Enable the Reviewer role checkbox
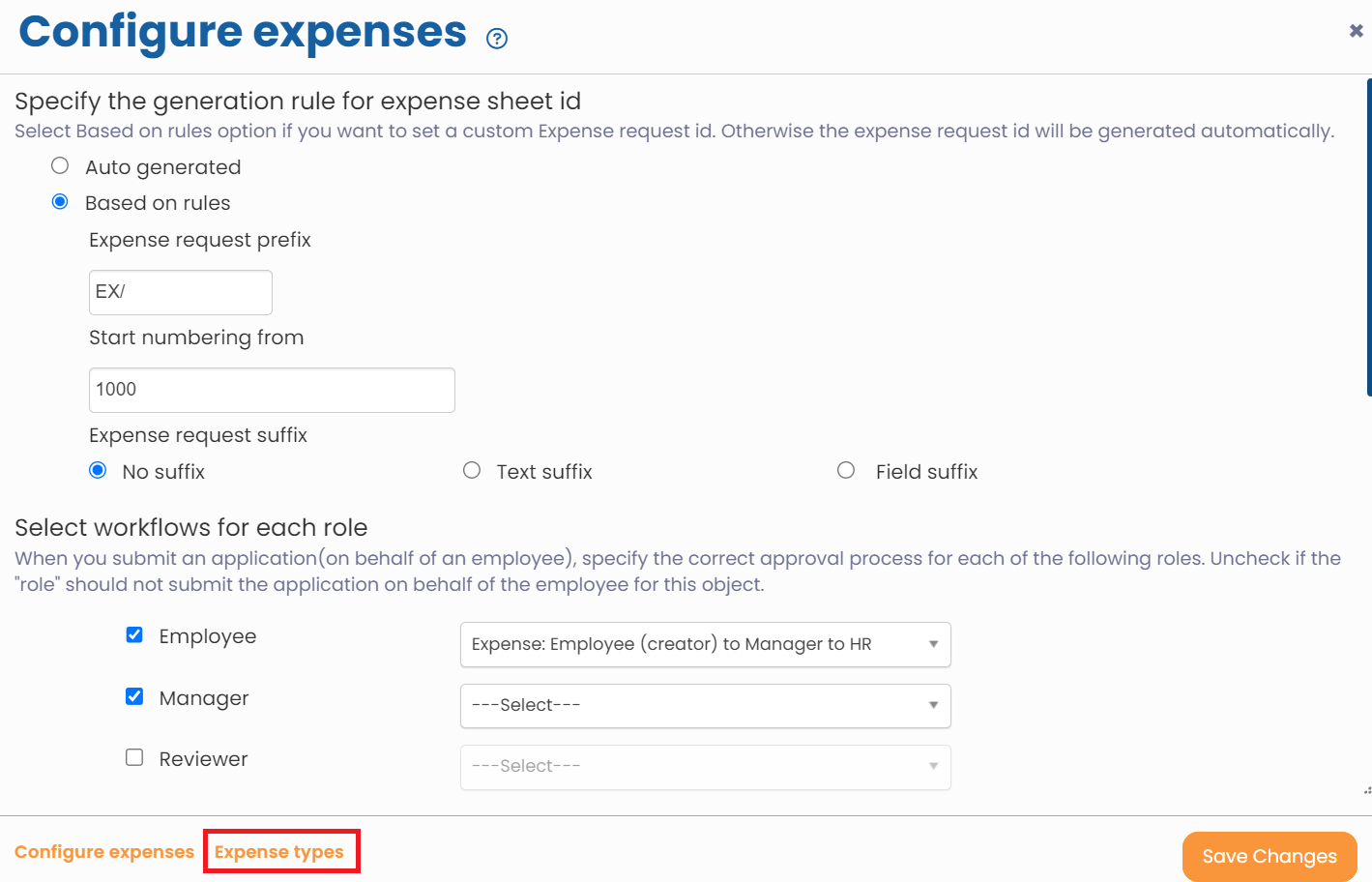1372x882 pixels. (x=133, y=757)
